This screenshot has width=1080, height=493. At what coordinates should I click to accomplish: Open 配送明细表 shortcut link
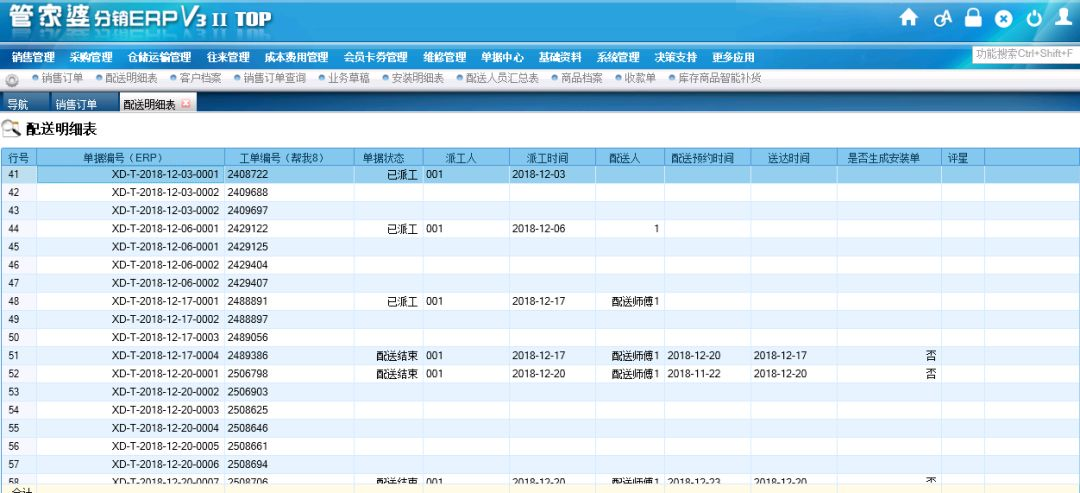(131, 78)
